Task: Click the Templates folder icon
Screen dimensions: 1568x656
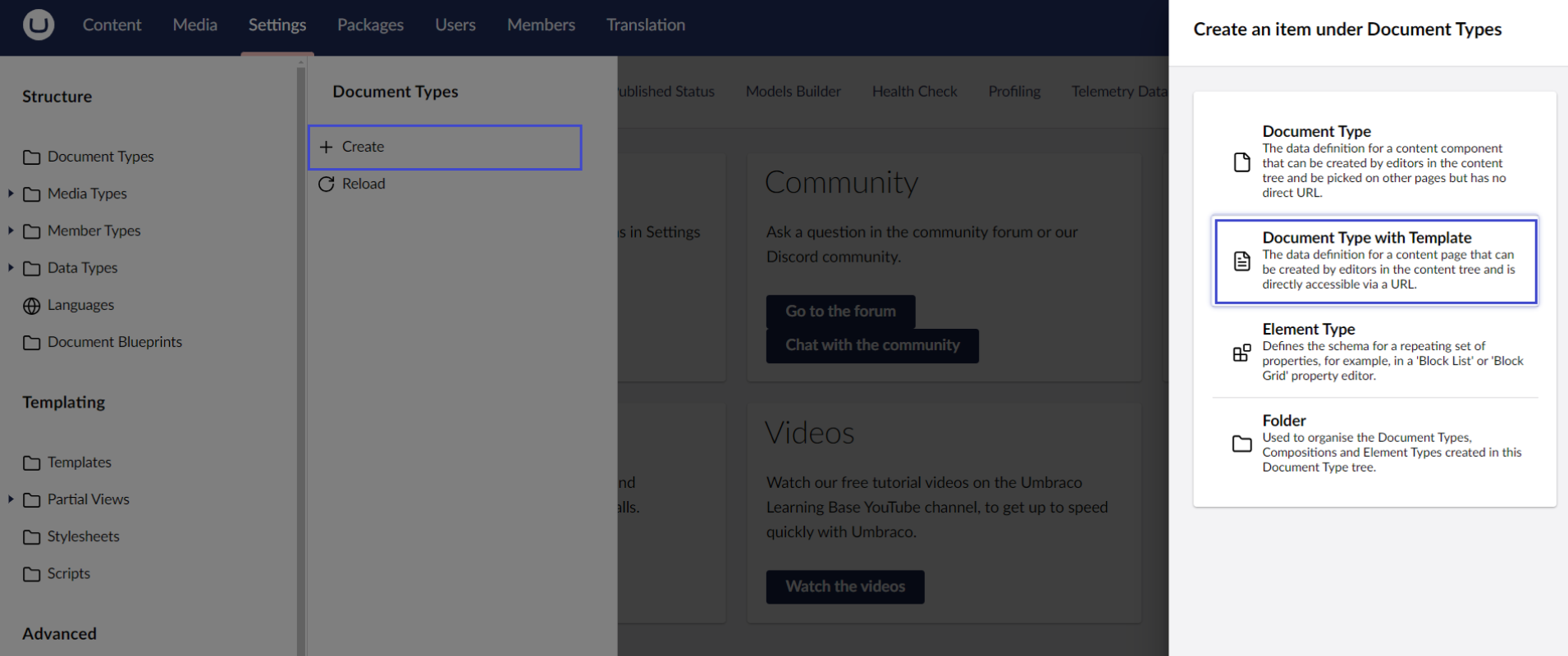Action: click(31, 463)
